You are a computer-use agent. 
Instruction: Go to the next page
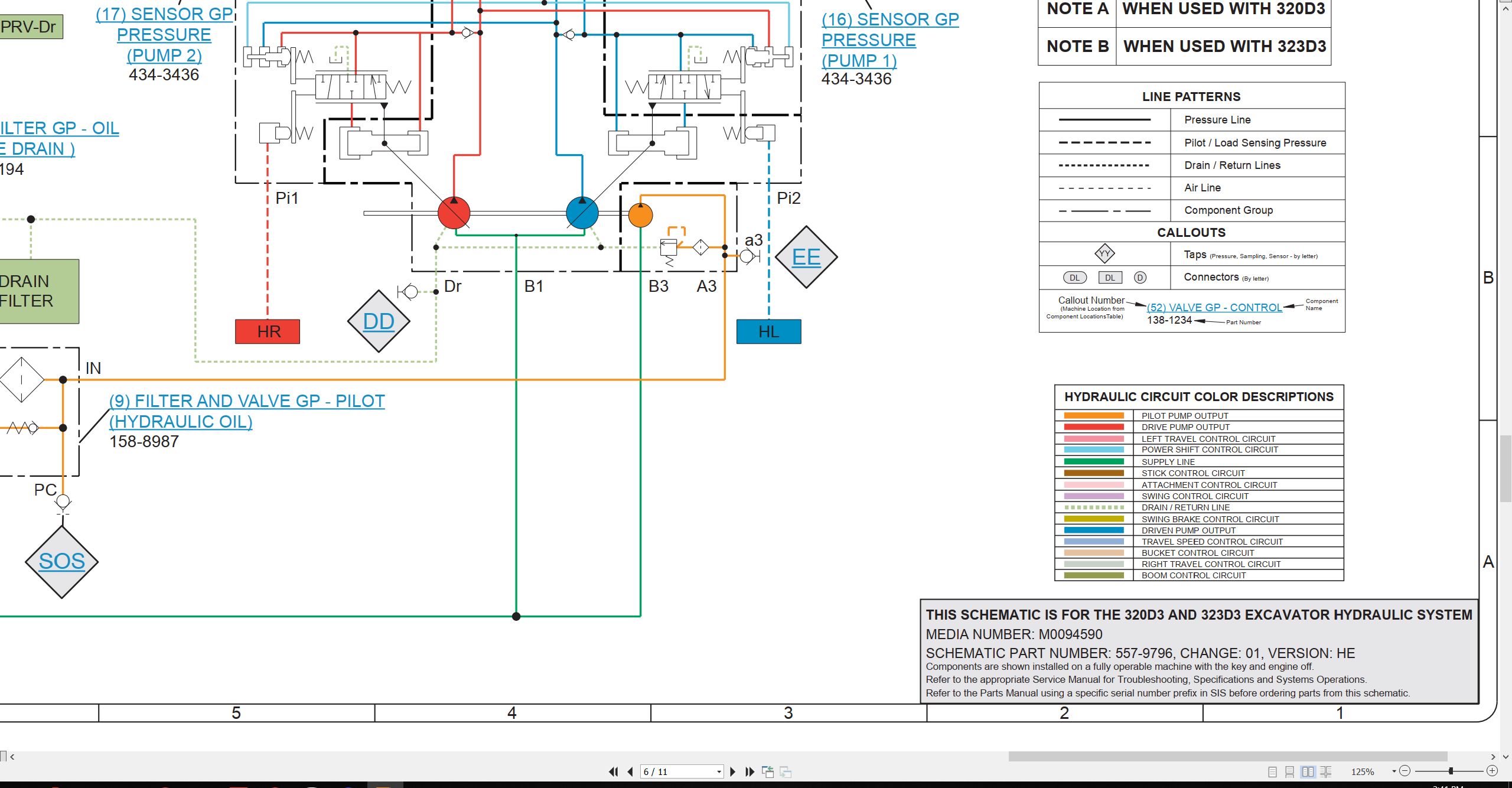coord(733,771)
